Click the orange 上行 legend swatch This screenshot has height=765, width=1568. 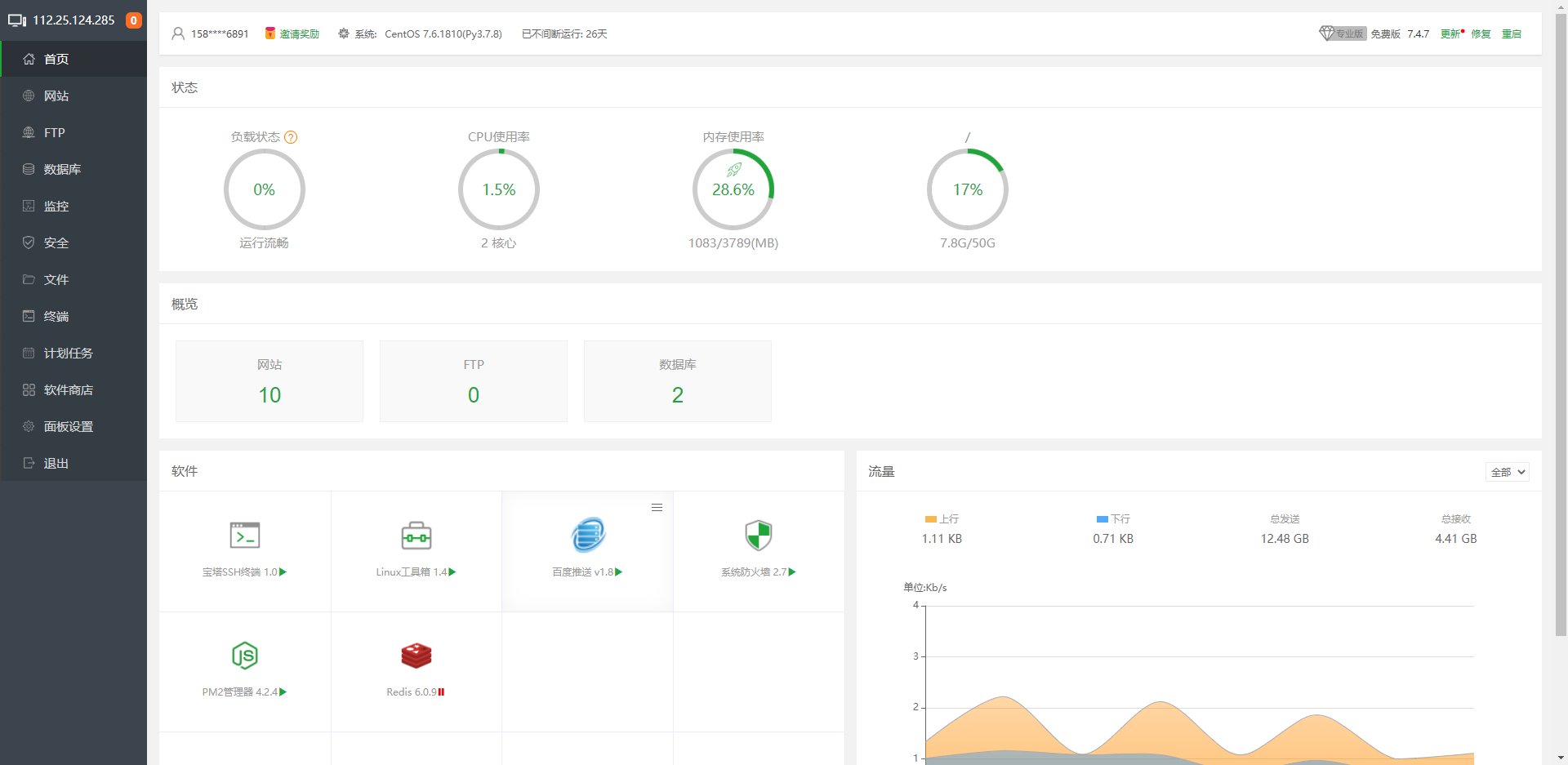[930, 519]
